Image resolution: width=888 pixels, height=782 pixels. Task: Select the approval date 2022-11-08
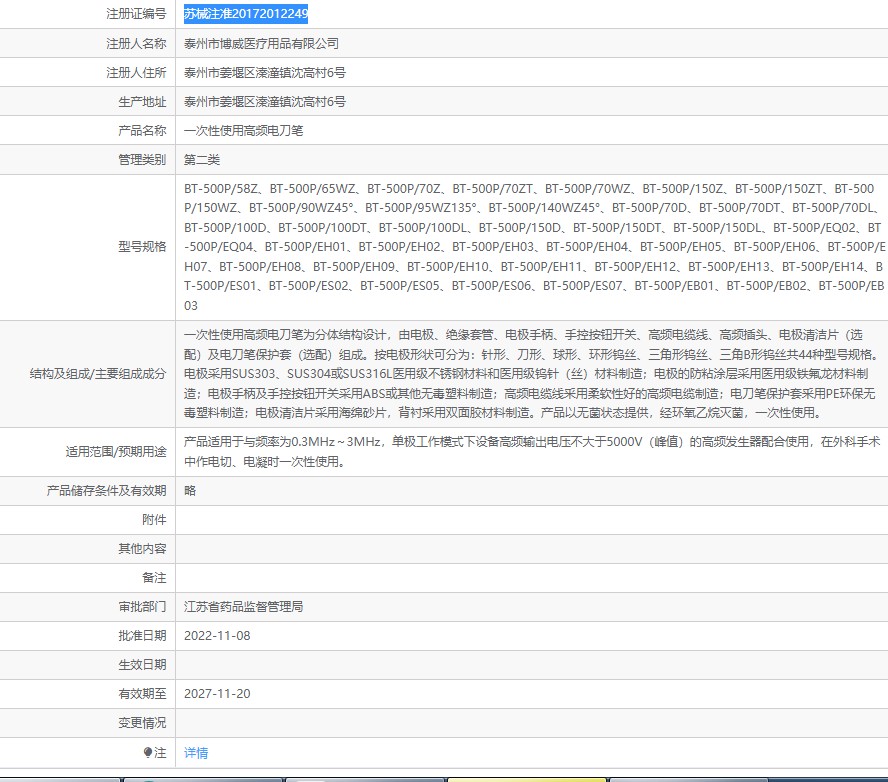point(217,636)
